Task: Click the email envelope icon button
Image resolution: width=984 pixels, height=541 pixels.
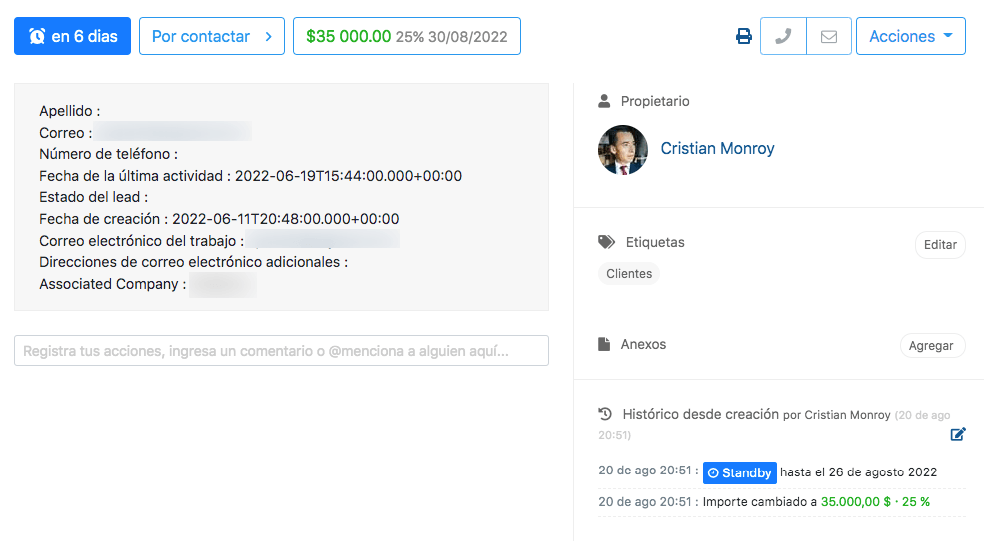Action: tap(829, 36)
